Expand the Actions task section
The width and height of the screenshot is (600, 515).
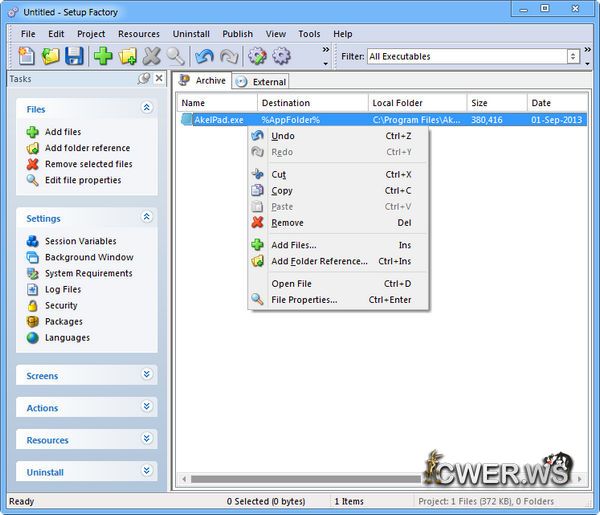pos(147,407)
